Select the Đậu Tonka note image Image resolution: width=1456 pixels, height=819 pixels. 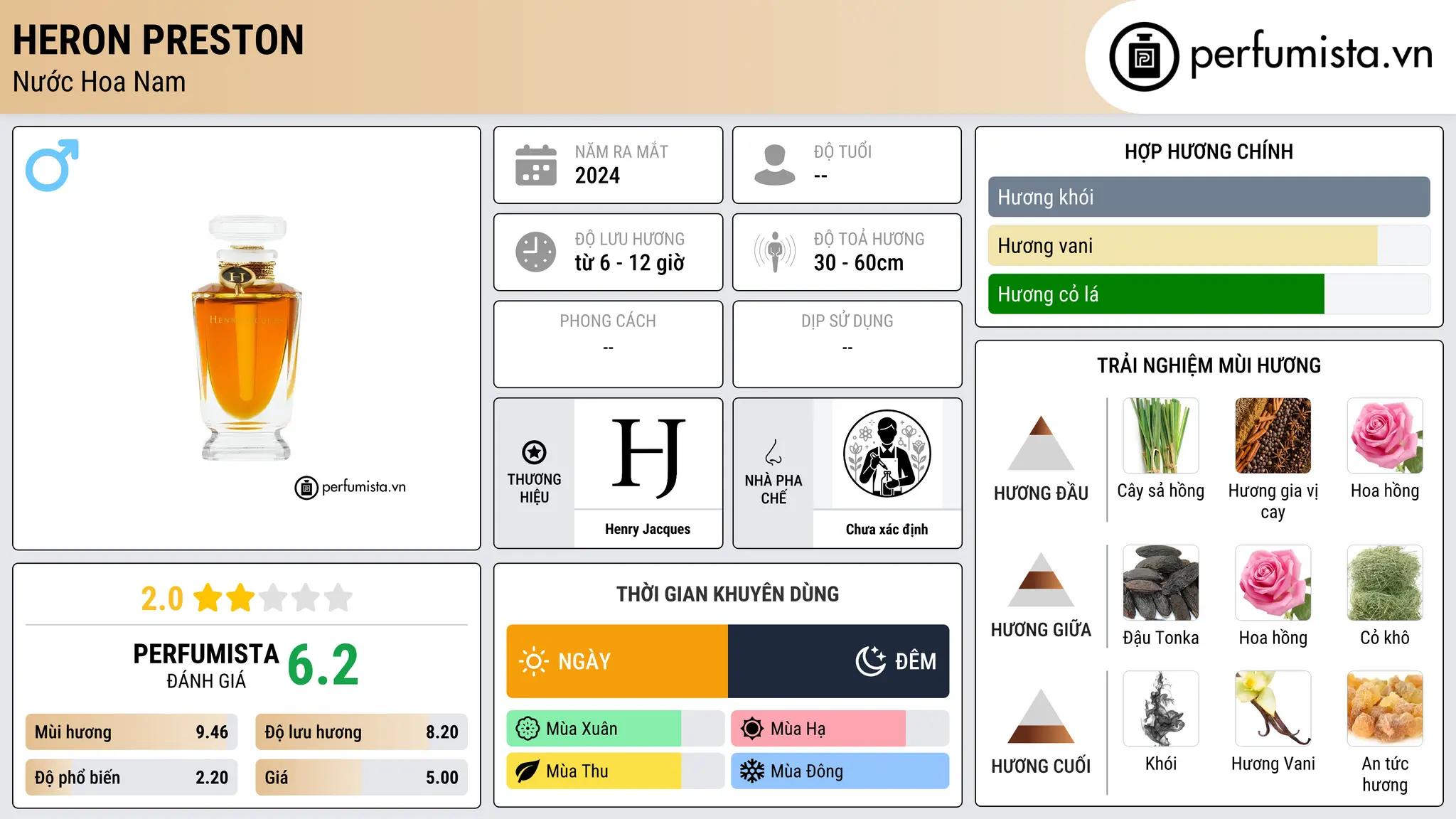(1160, 583)
